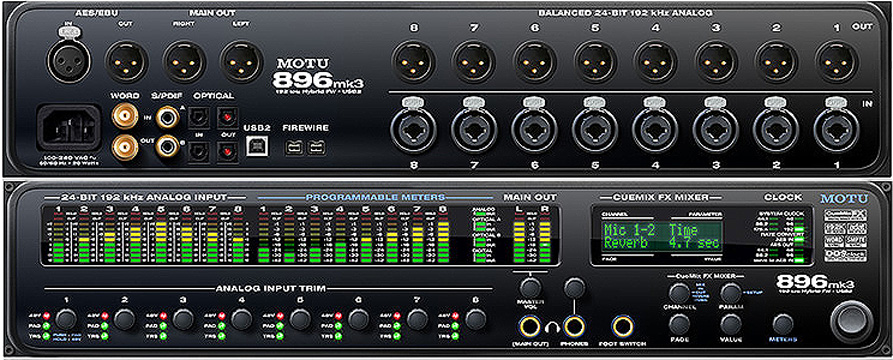This screenshot has height=360, width=893.
Task: Click analog IN combo jack 7
Action: [x=474, y=130]
